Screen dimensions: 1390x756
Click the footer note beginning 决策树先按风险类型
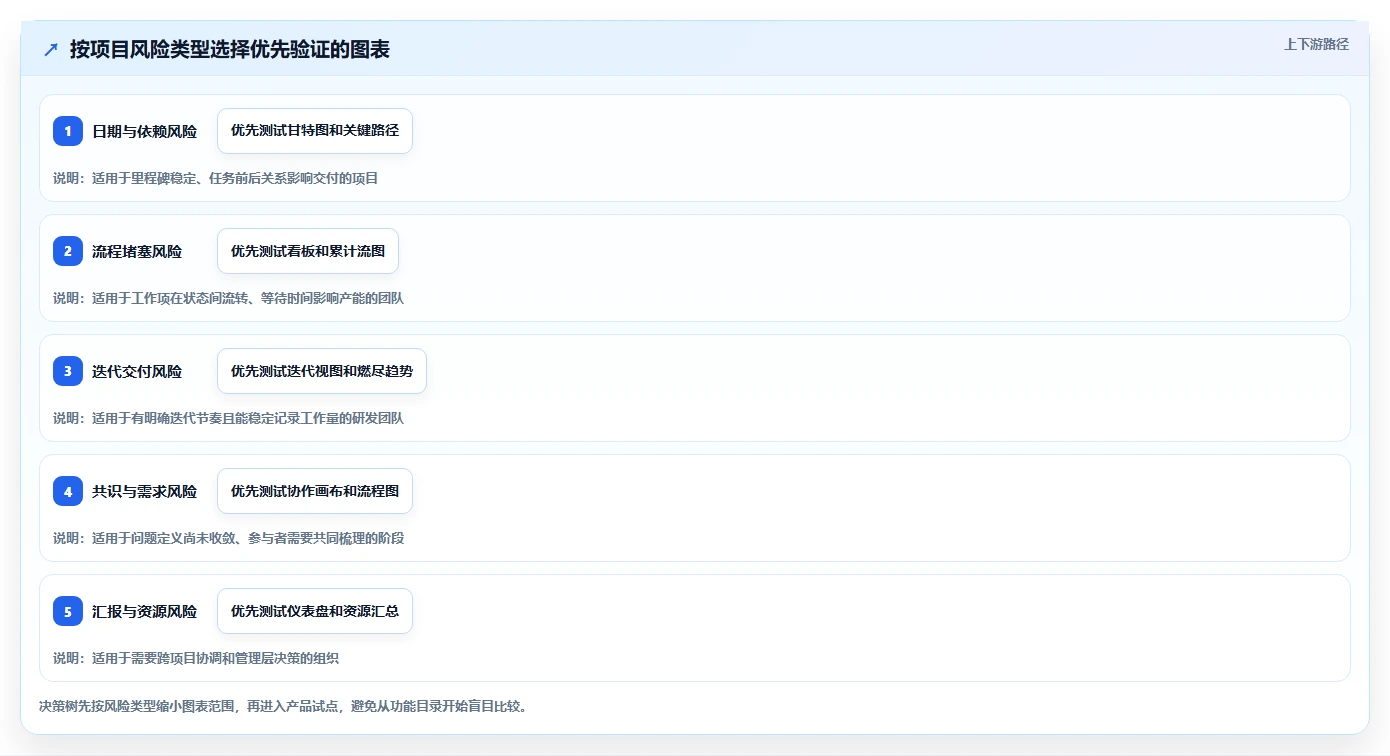[x=283, y=706]
